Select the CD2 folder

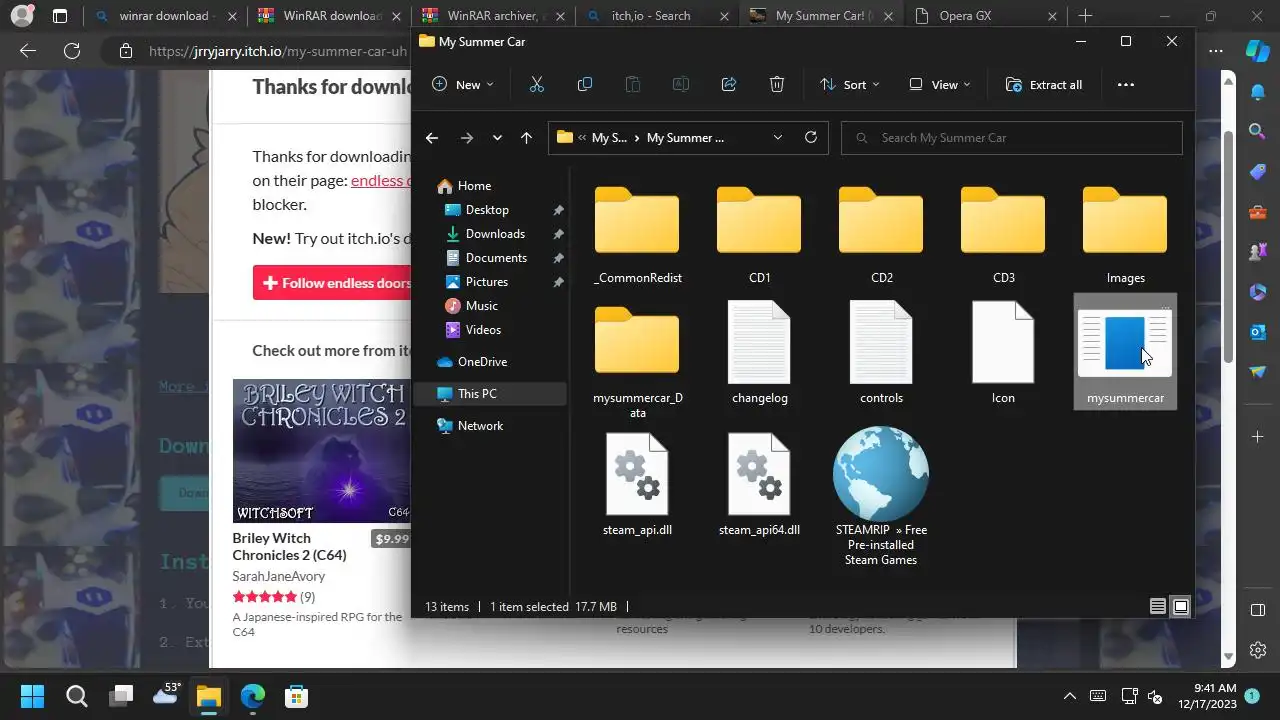point(881,235)
